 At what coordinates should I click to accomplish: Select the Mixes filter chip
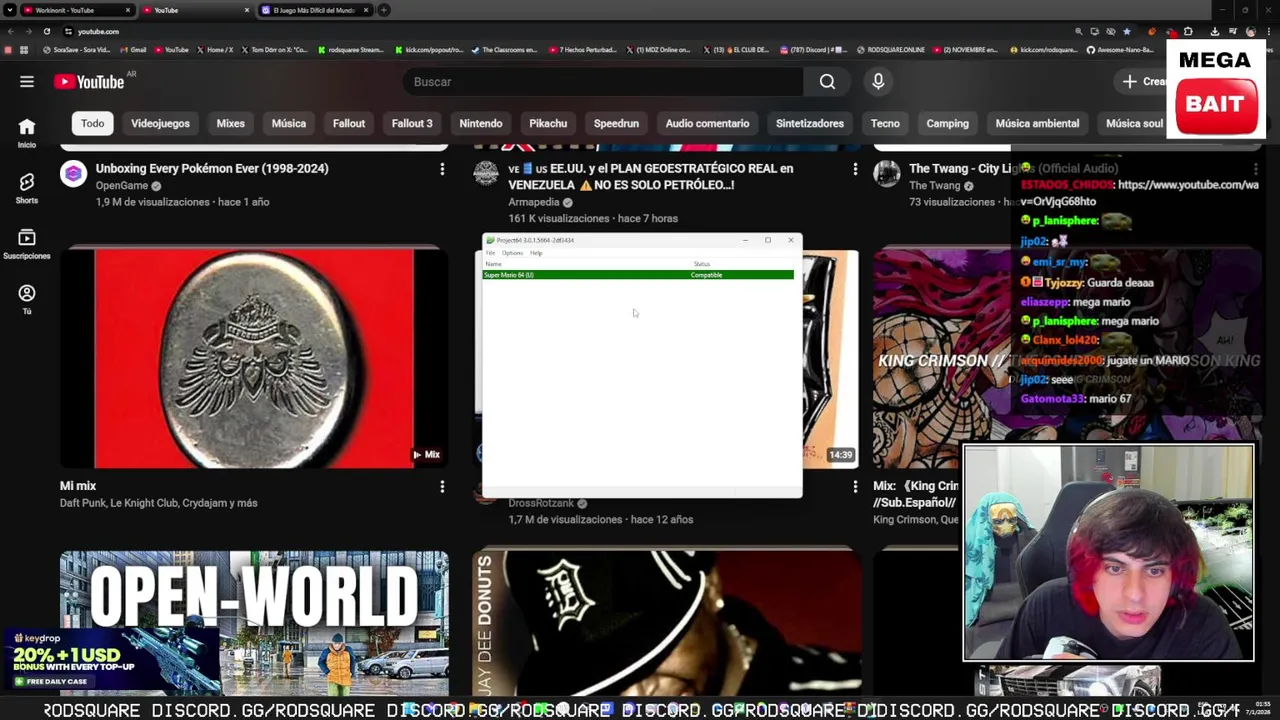(x=230, y=123)
